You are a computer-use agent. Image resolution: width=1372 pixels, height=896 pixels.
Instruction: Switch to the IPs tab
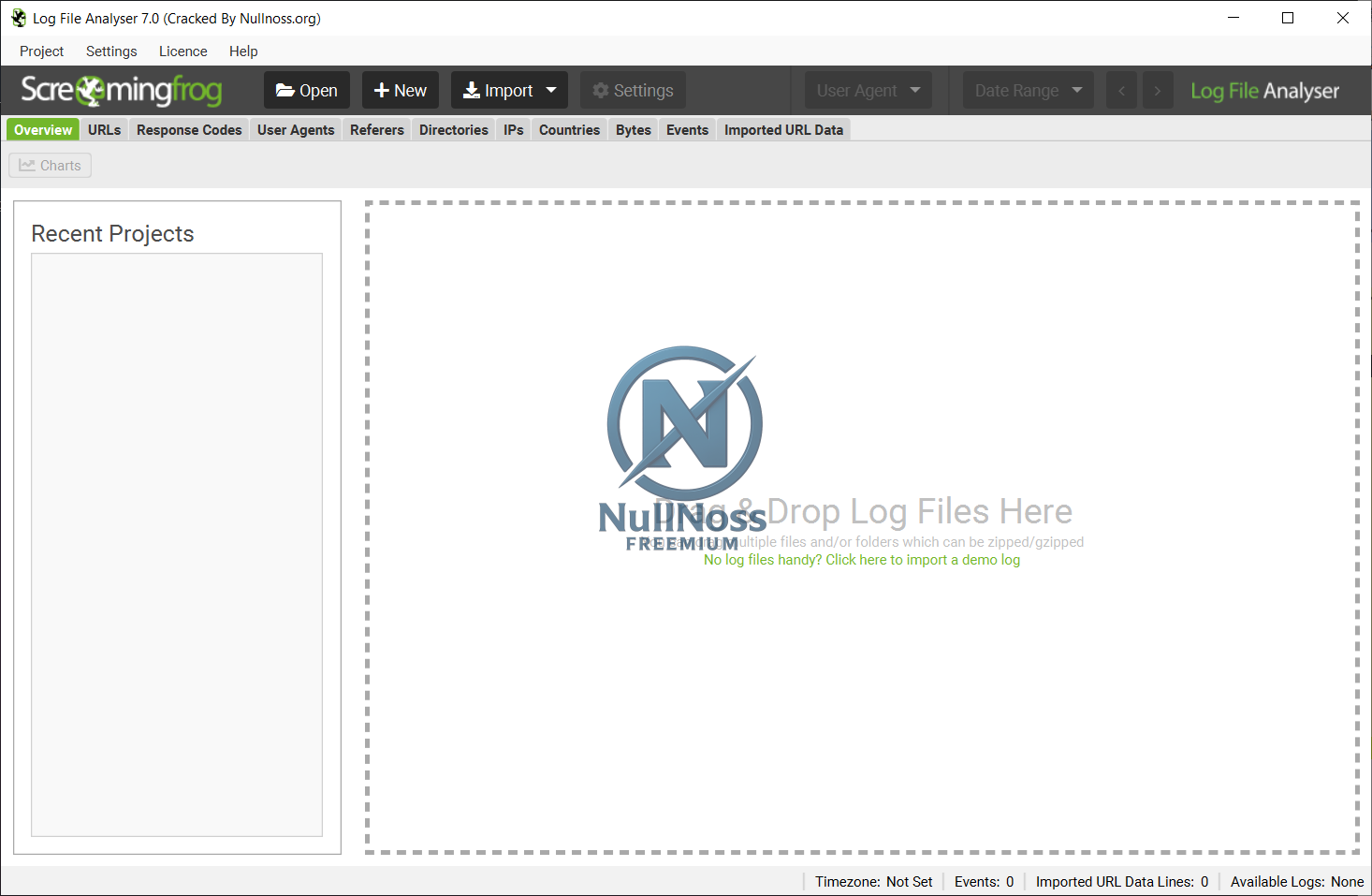pyautogui.click(x=514, y=130)
